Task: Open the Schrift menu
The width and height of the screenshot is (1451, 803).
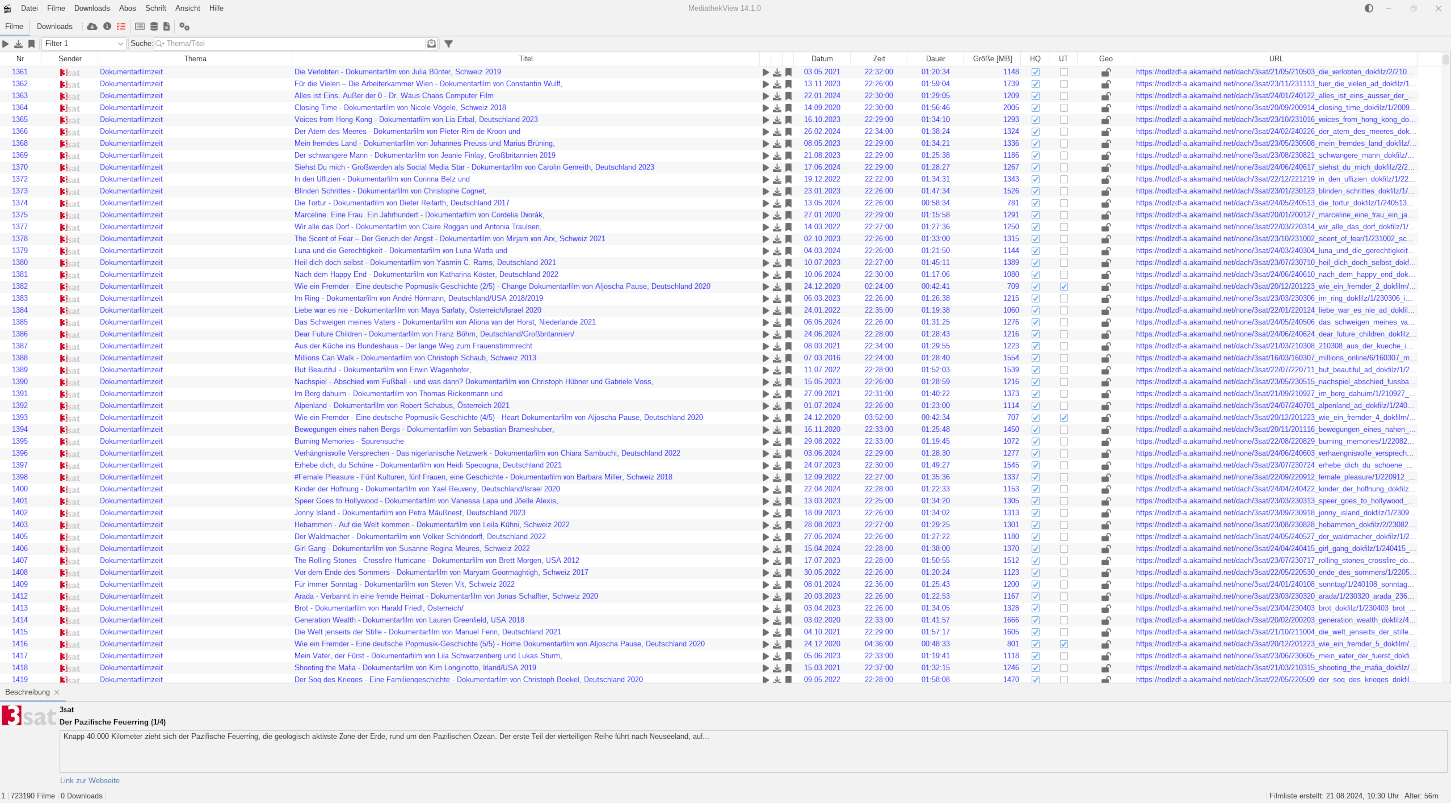Action: [x=155, y=8]
